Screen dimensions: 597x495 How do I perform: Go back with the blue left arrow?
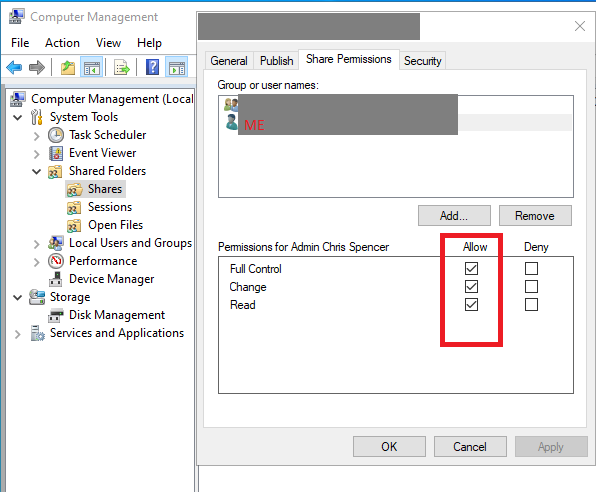(x=14, y=68)
